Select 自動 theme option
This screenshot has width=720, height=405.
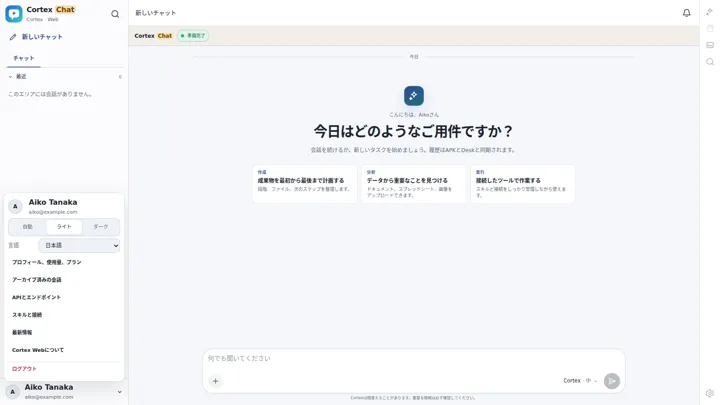click(x=28, y=227)
